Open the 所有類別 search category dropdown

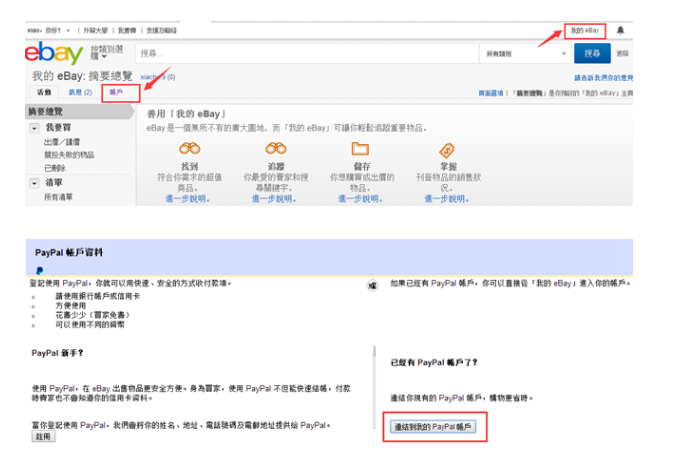(525, 54)
